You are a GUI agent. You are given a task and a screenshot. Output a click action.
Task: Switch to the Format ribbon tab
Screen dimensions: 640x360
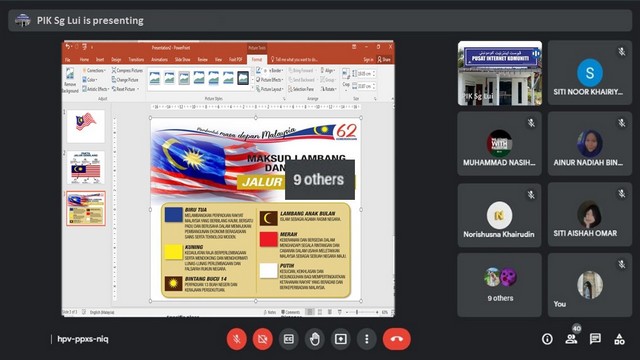pyautogui.click(x=257, y=60)
